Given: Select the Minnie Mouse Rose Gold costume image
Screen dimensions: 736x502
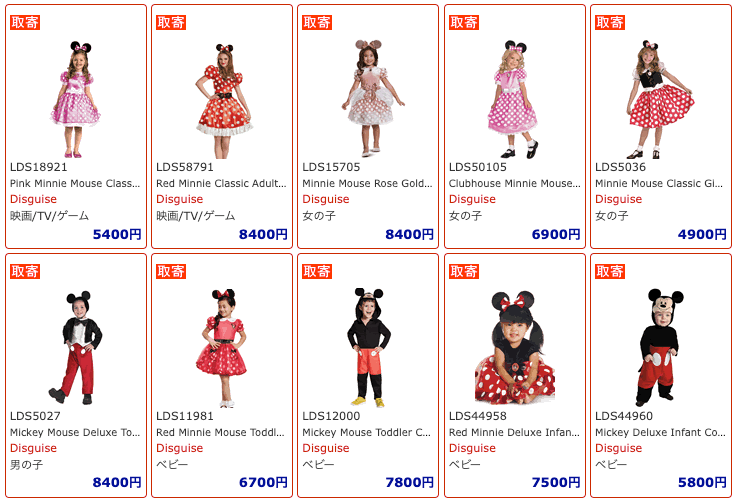Looking at the screenshot, I should [372, 98].
